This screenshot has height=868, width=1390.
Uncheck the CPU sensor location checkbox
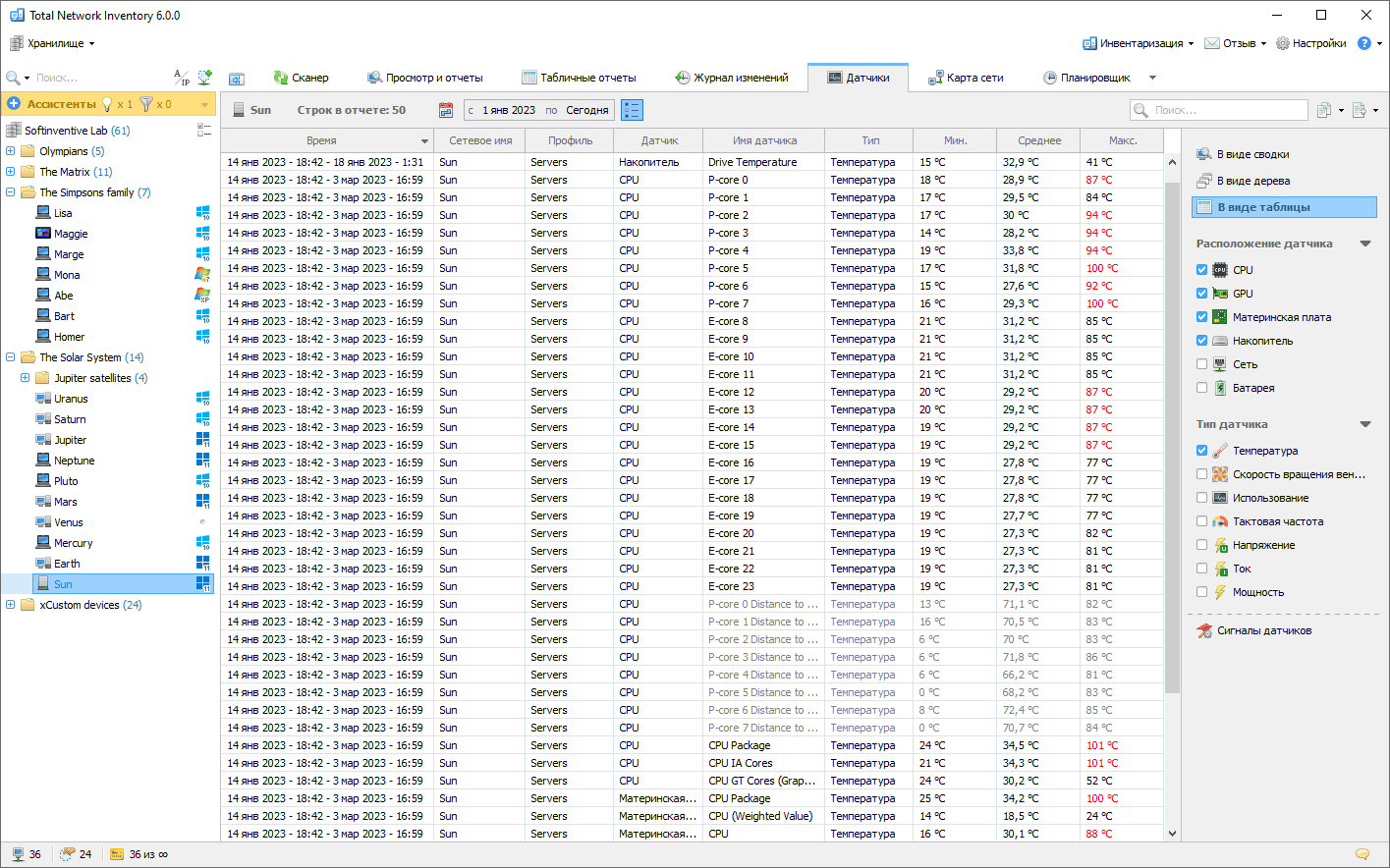tap(1201, 270)
